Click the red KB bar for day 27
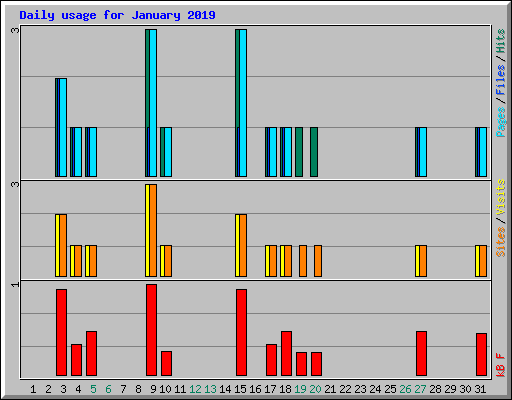Image resolution: width=512 pixels, height=400 pixels. tap(421, 354)
